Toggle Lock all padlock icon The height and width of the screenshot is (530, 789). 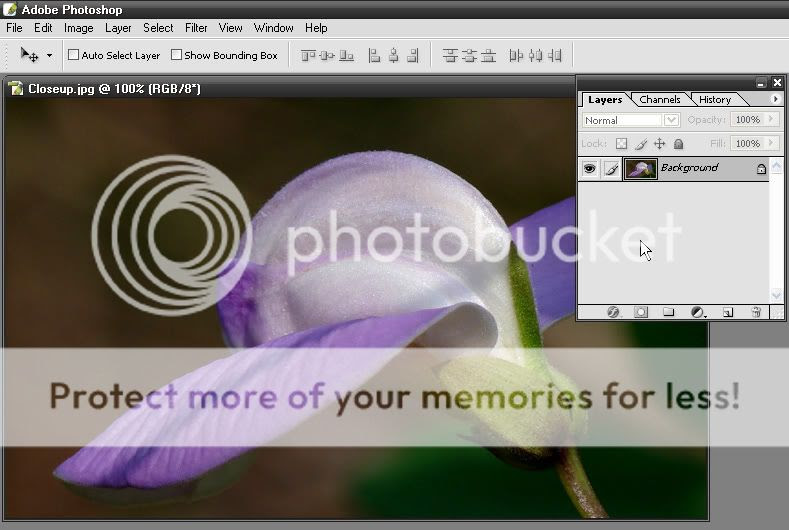[678, 144]
